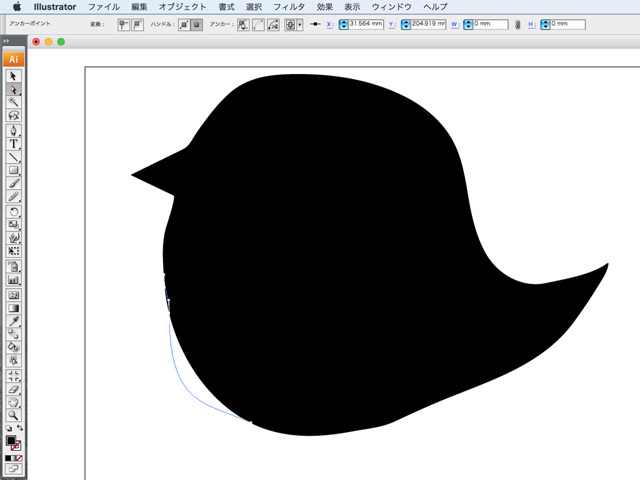The image size is (640, 480).
Task: Toggle convert anchor to smooth button
Action: (x=137, y=24)
